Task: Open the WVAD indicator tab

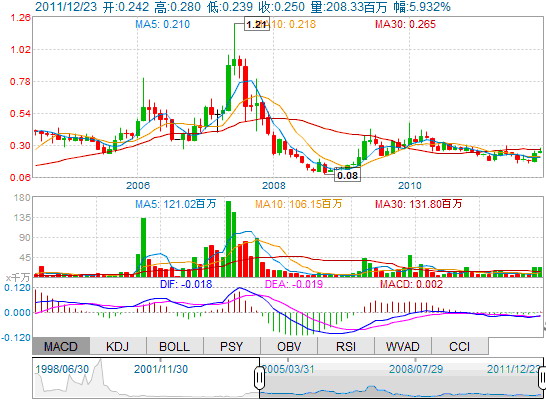Action: coord(403,346)
